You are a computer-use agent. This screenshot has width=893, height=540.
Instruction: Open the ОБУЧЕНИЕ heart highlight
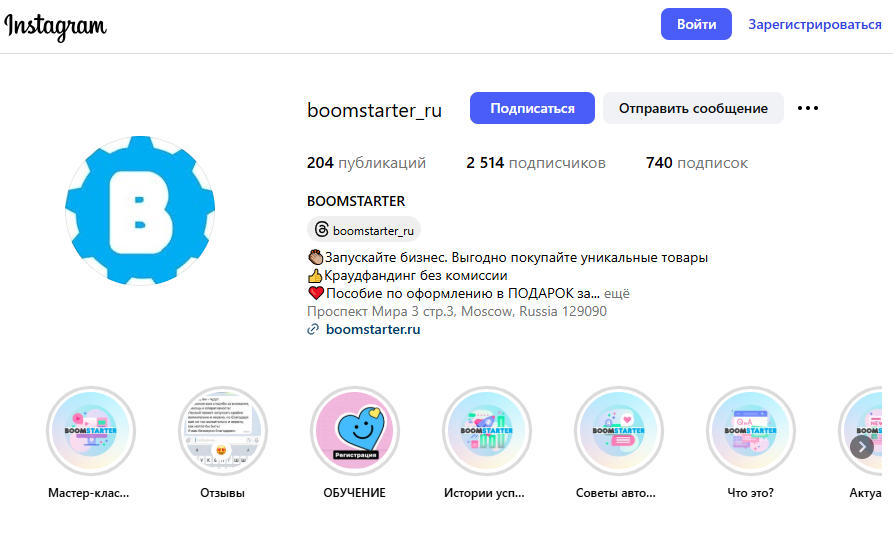355,431
